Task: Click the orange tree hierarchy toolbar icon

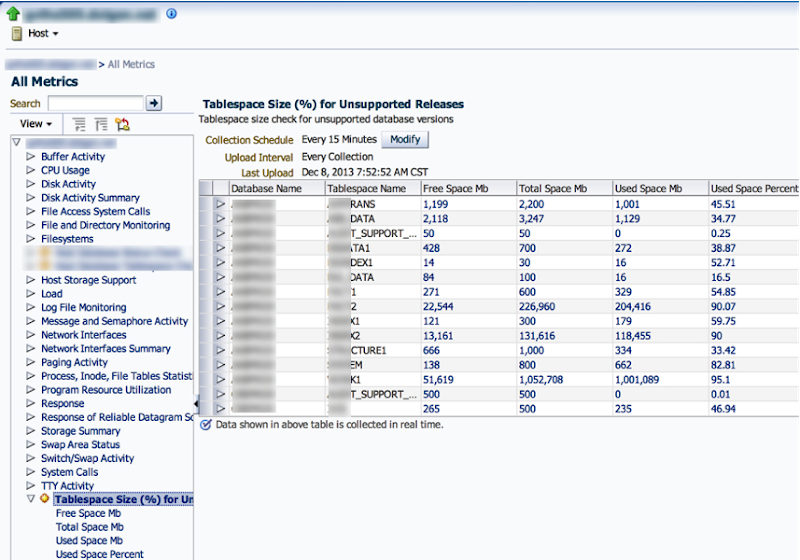Action: point(122,124)
